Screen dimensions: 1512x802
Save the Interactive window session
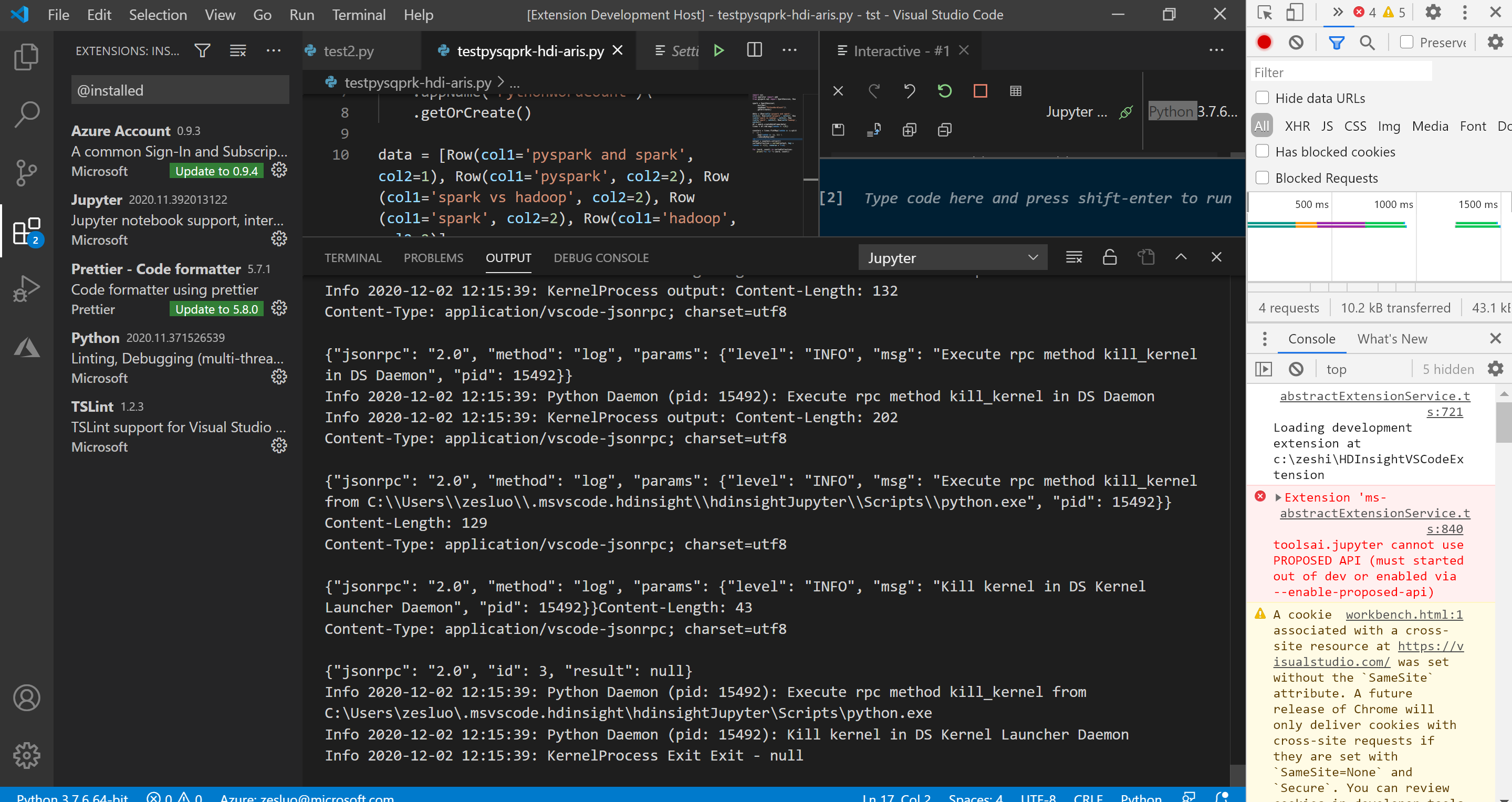[838, 130]
